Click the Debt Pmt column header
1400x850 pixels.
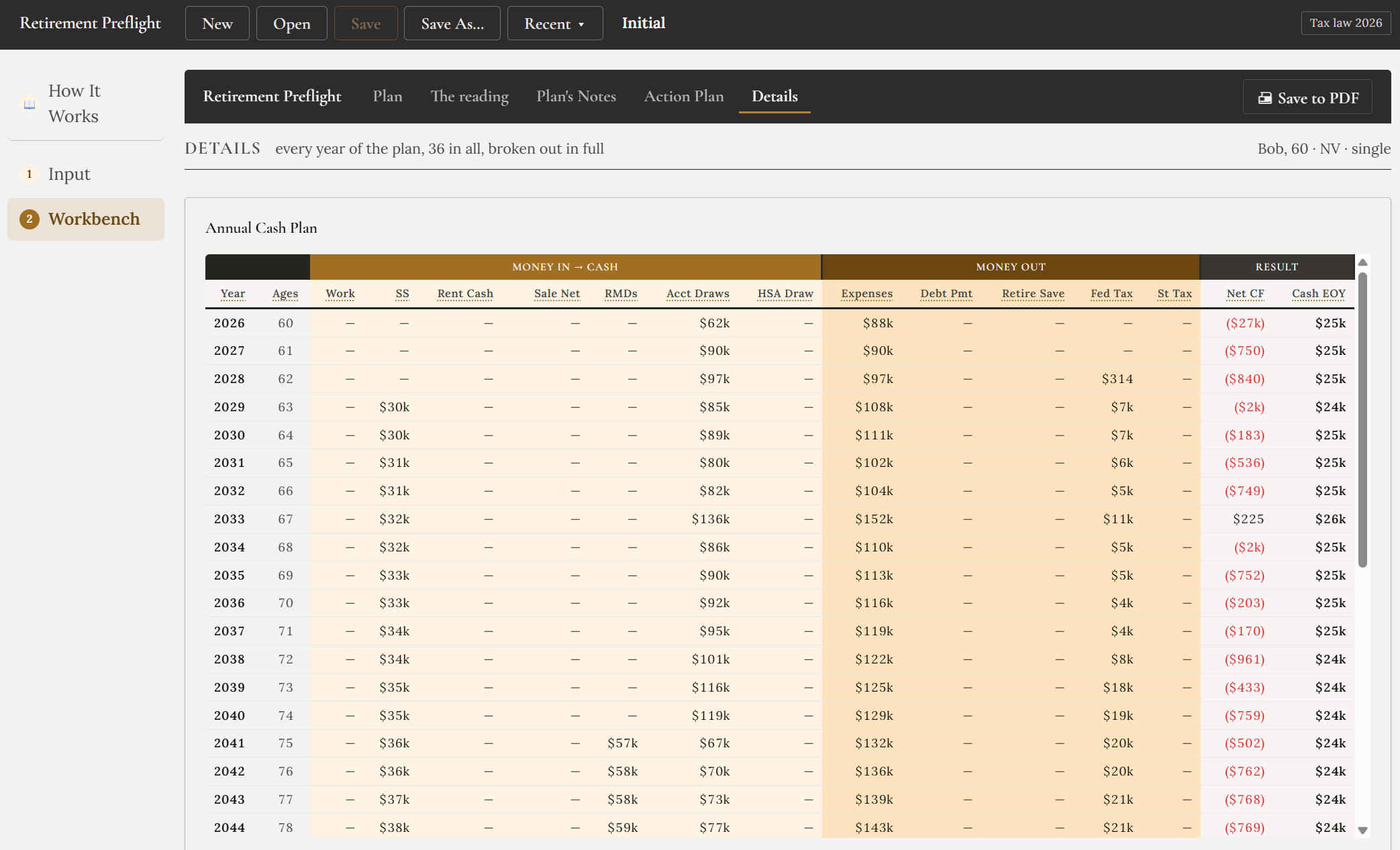[946, 294]
